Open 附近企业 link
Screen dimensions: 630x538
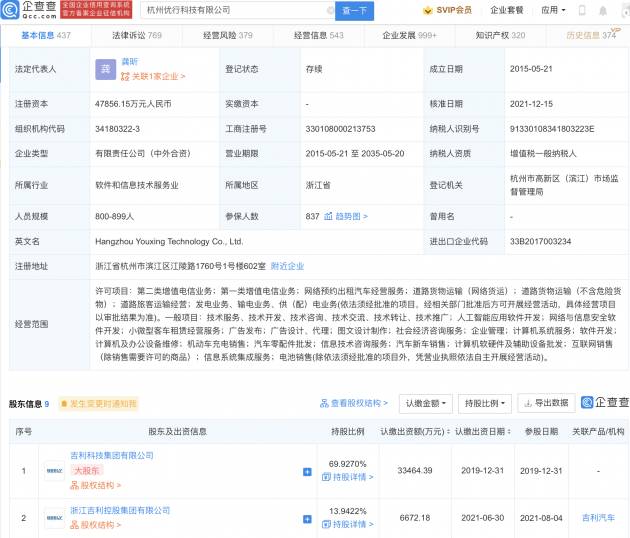[287, 266]
